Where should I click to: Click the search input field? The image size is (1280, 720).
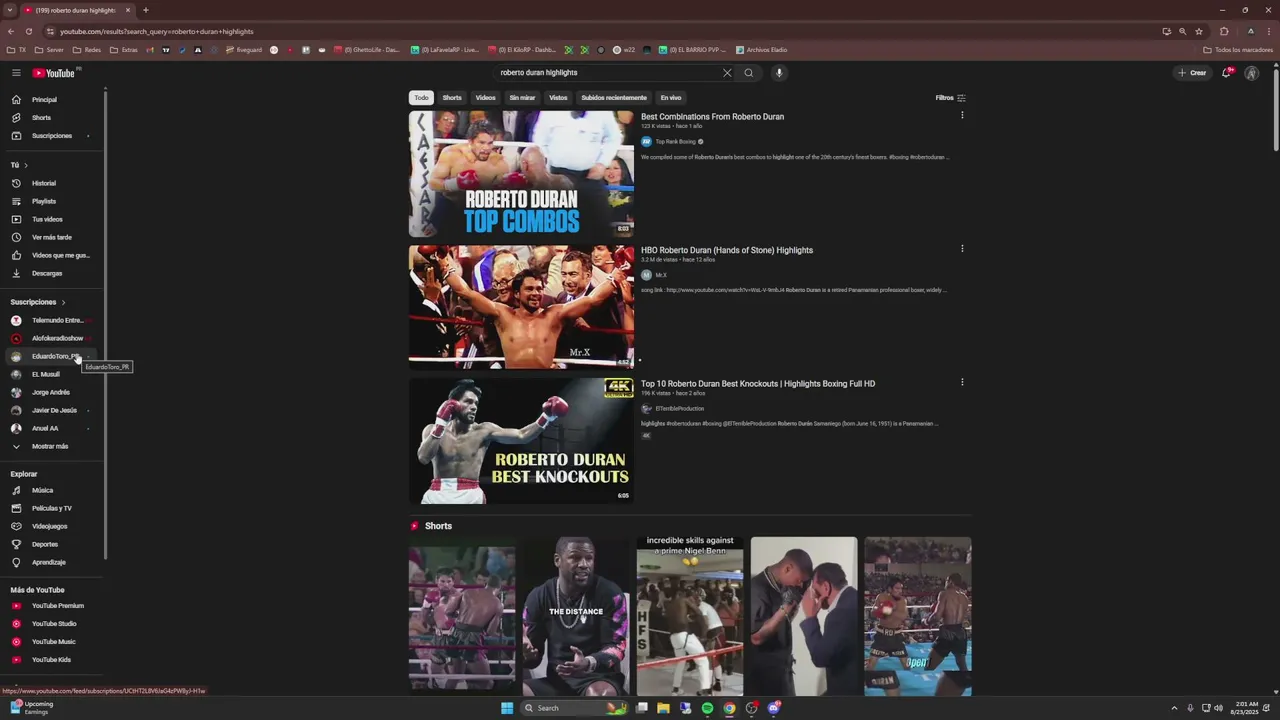pyautogui.click(x=610, y=73)
